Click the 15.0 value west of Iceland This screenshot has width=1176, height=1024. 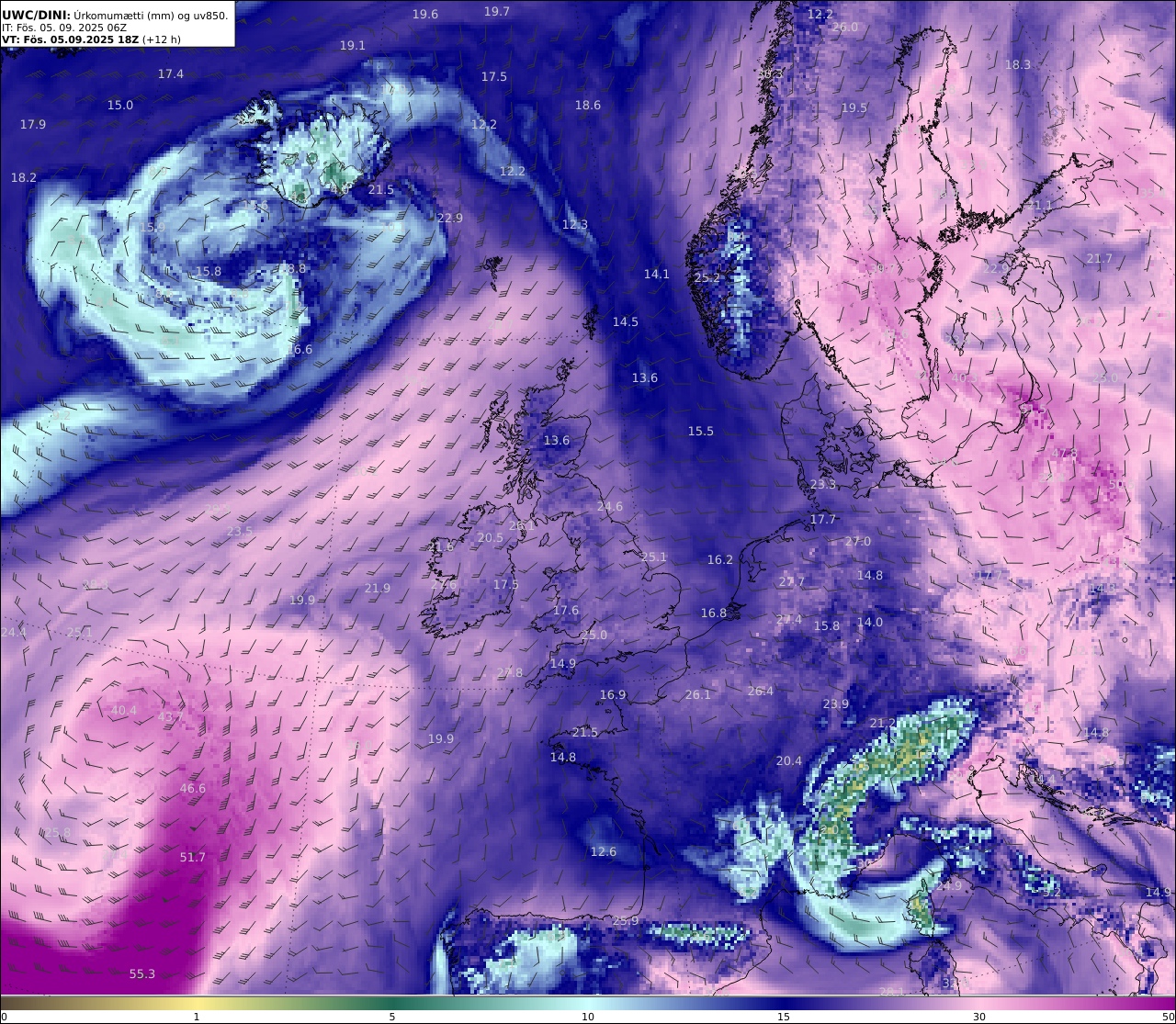[x=119, y=106]
